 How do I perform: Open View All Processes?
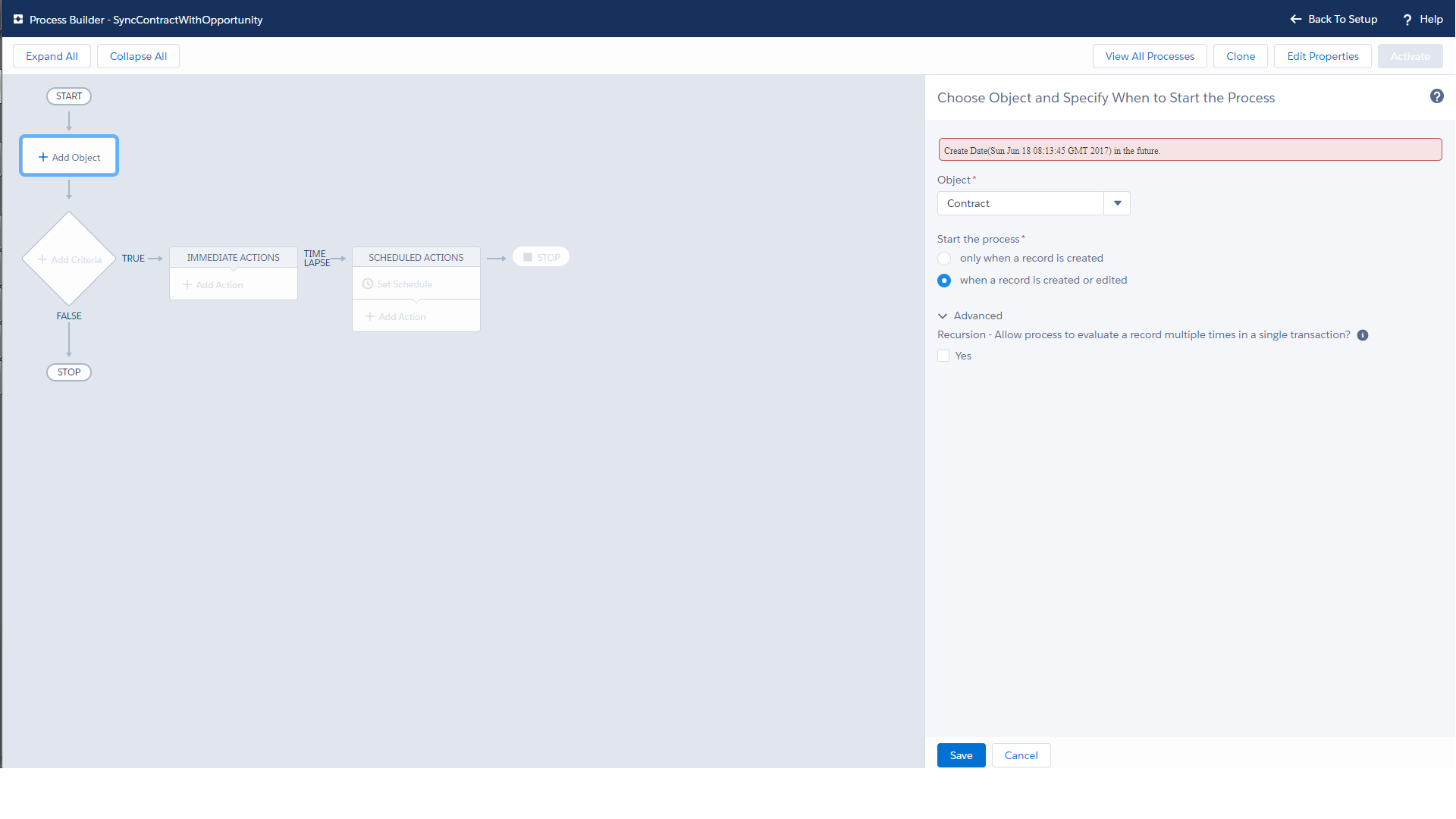(1150, 56)
